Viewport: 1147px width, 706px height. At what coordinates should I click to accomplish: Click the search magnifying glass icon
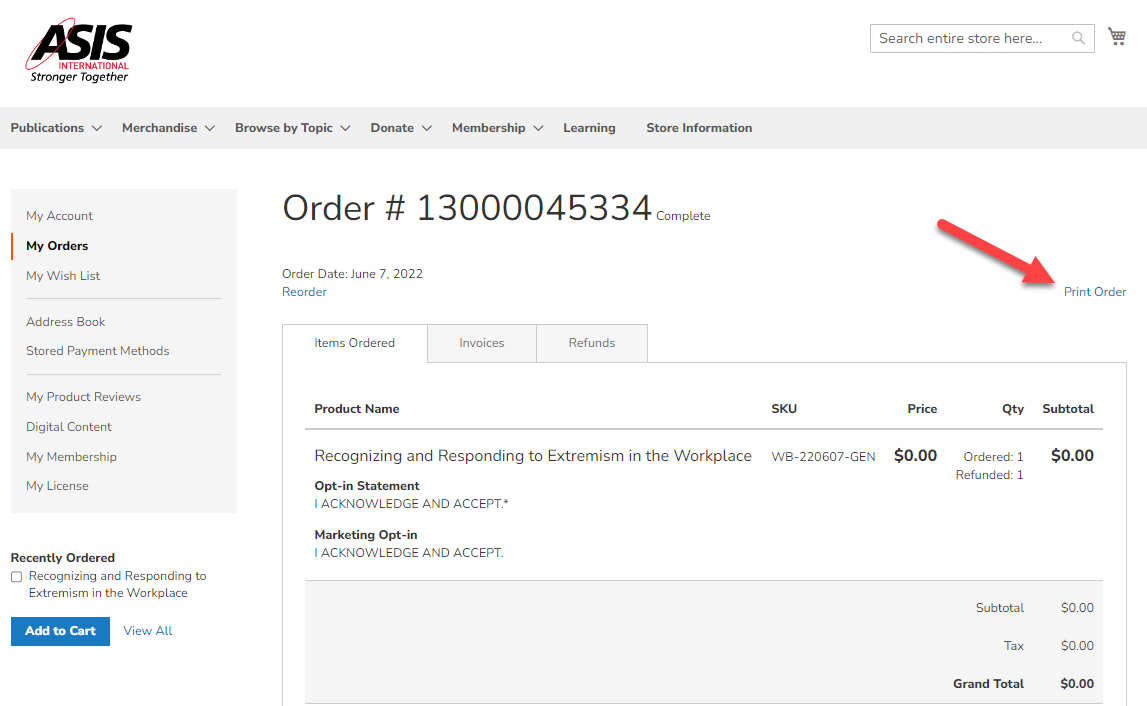tap(1078, 38)
